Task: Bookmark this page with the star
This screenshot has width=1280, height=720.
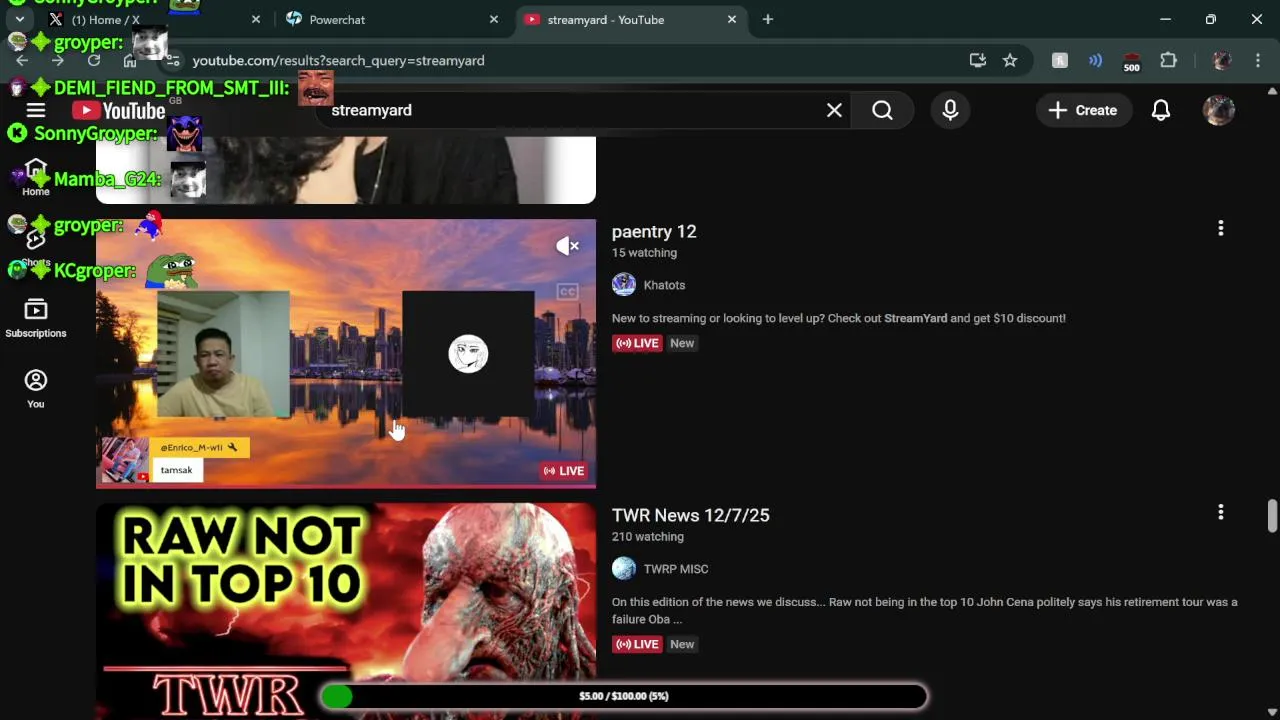Action: click(1010, 60)
